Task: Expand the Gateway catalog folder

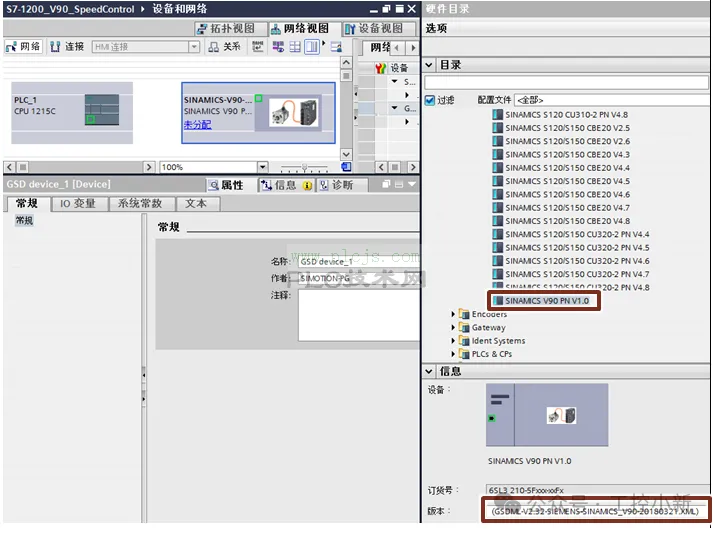Action: [453, 327]
